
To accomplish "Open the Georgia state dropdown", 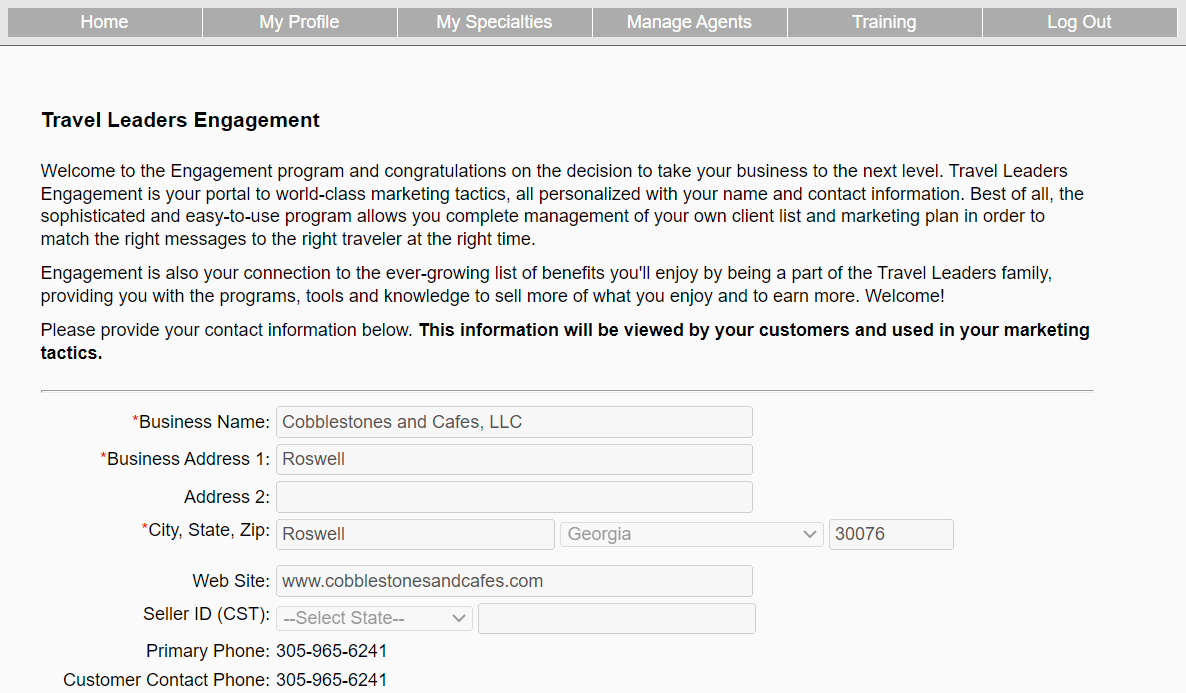I will (x=691, y=534).
